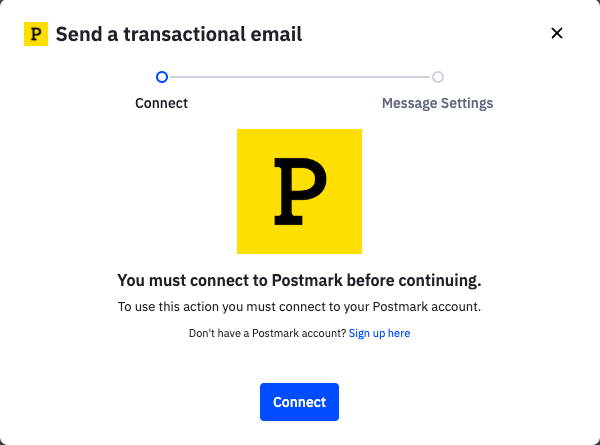
Task: Select the Connect step circle indicator
Action: pos(162,77)
